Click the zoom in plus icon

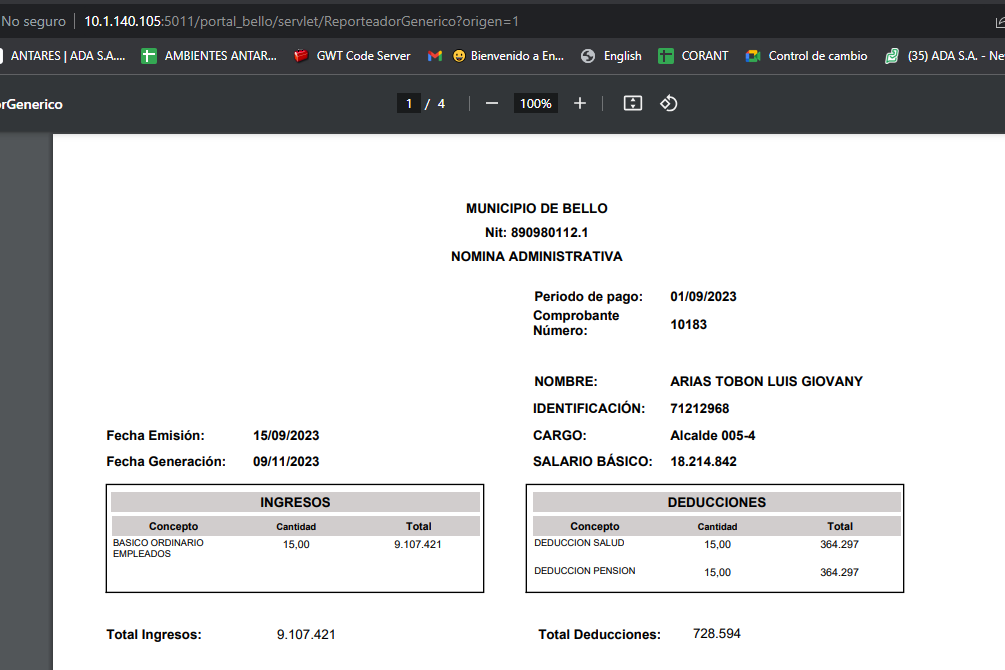point(580,104)
